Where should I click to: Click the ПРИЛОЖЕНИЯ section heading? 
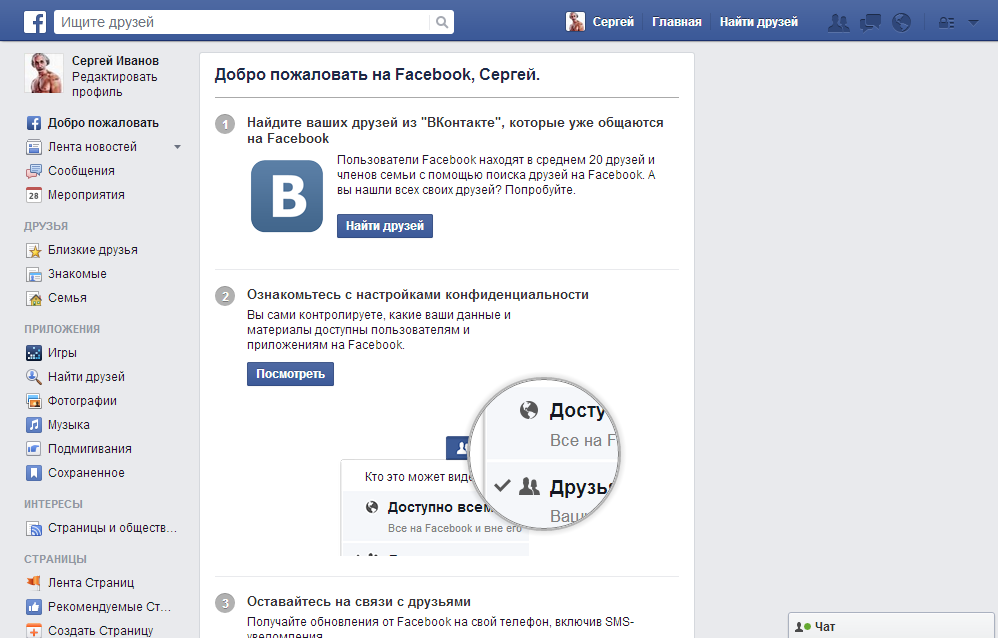[x=62, y=329]
